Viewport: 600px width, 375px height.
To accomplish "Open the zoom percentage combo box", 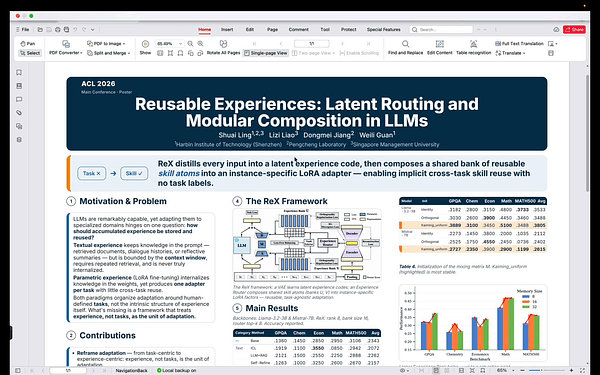I will coord(169,44).
